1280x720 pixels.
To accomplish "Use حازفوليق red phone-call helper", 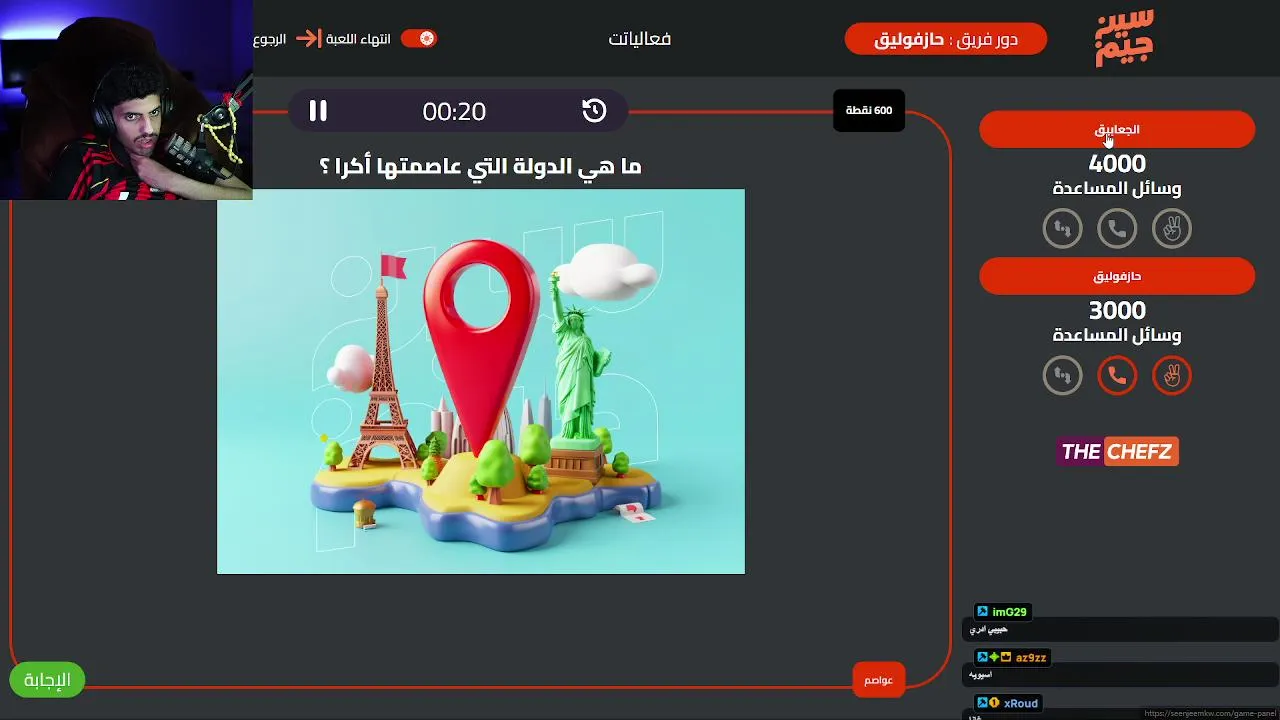I will point(1117,376).
